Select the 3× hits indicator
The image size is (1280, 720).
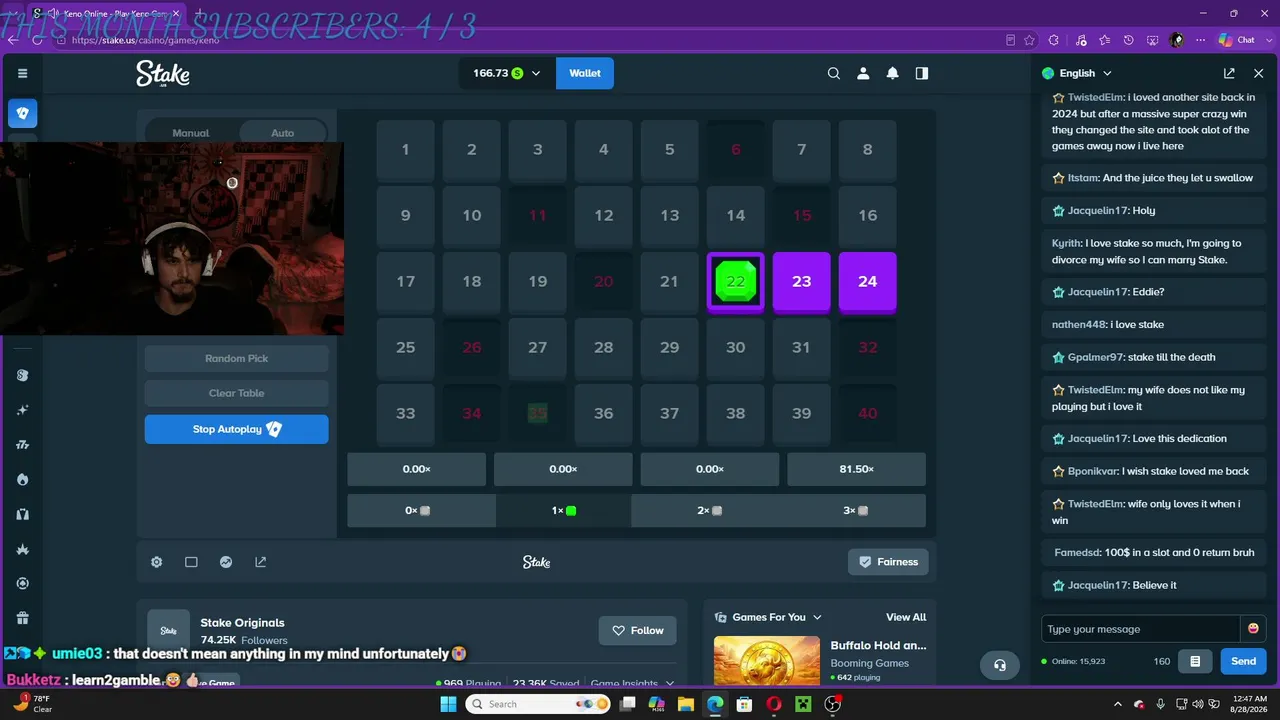(x=855, y=510)
